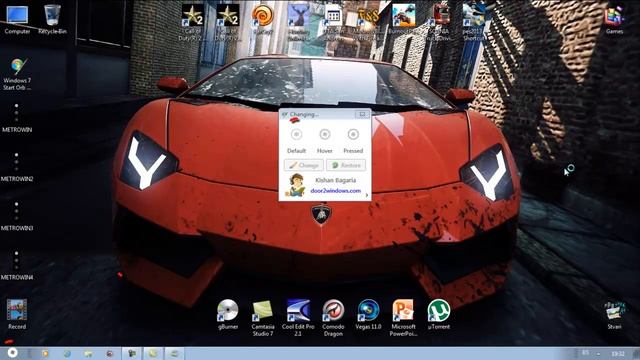Screen dimensions: 640x360
Task: Select the METROWIN2 desktop icon
Action: pos(17,167)
